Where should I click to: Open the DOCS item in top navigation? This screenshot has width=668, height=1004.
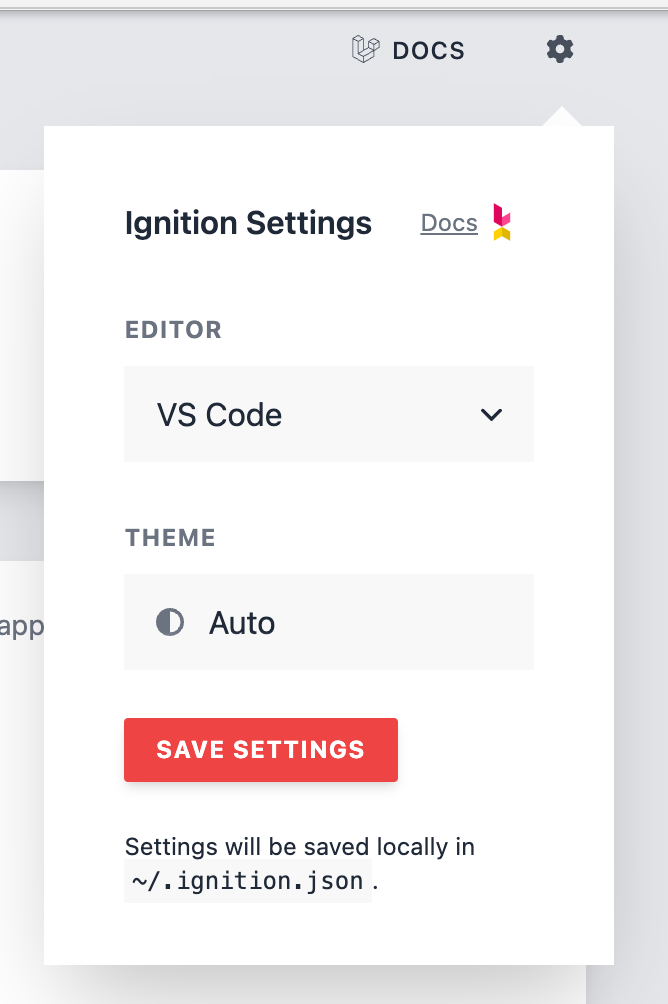coord(409,50)
